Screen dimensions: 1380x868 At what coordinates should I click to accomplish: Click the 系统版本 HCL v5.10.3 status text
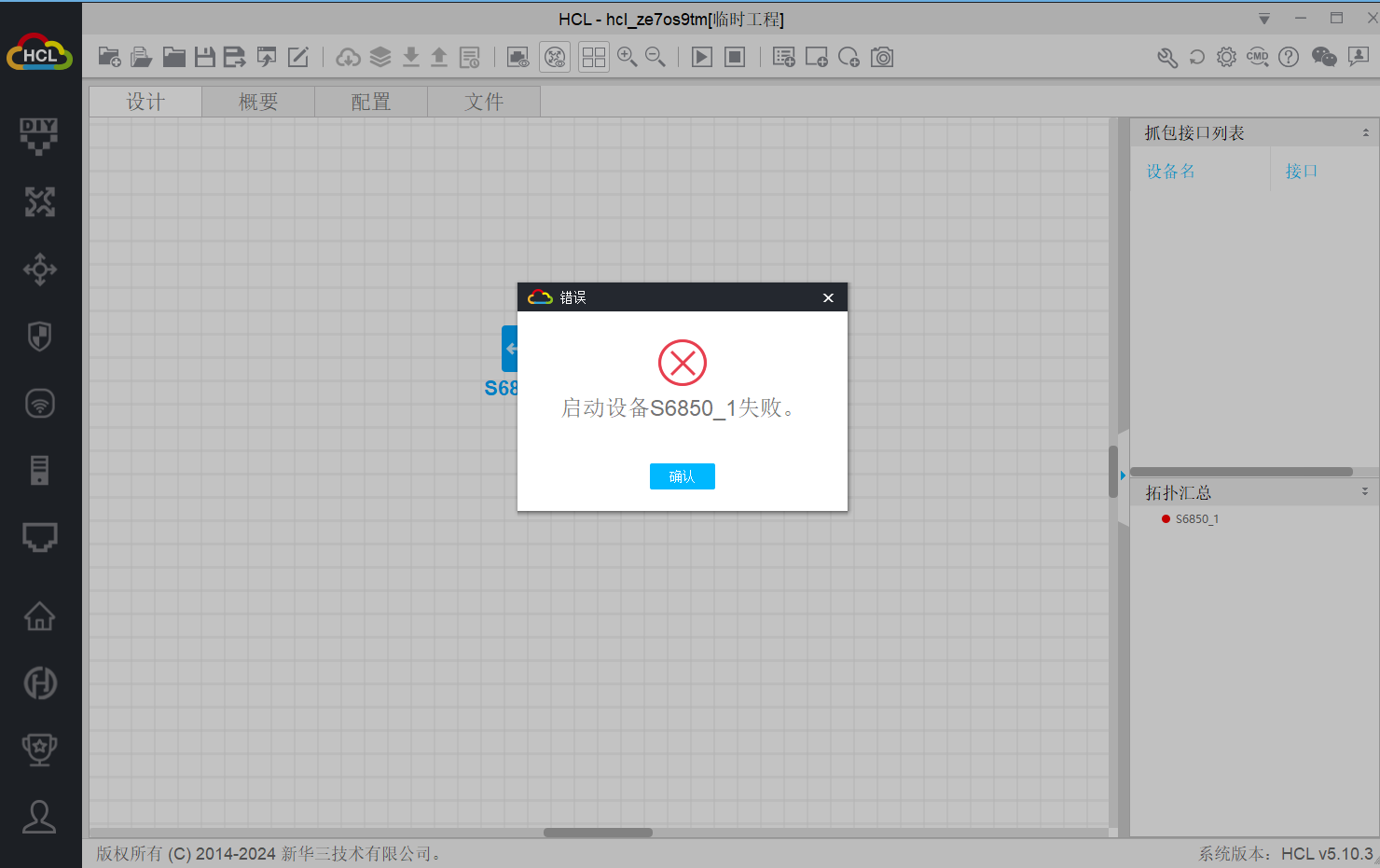1286,854
